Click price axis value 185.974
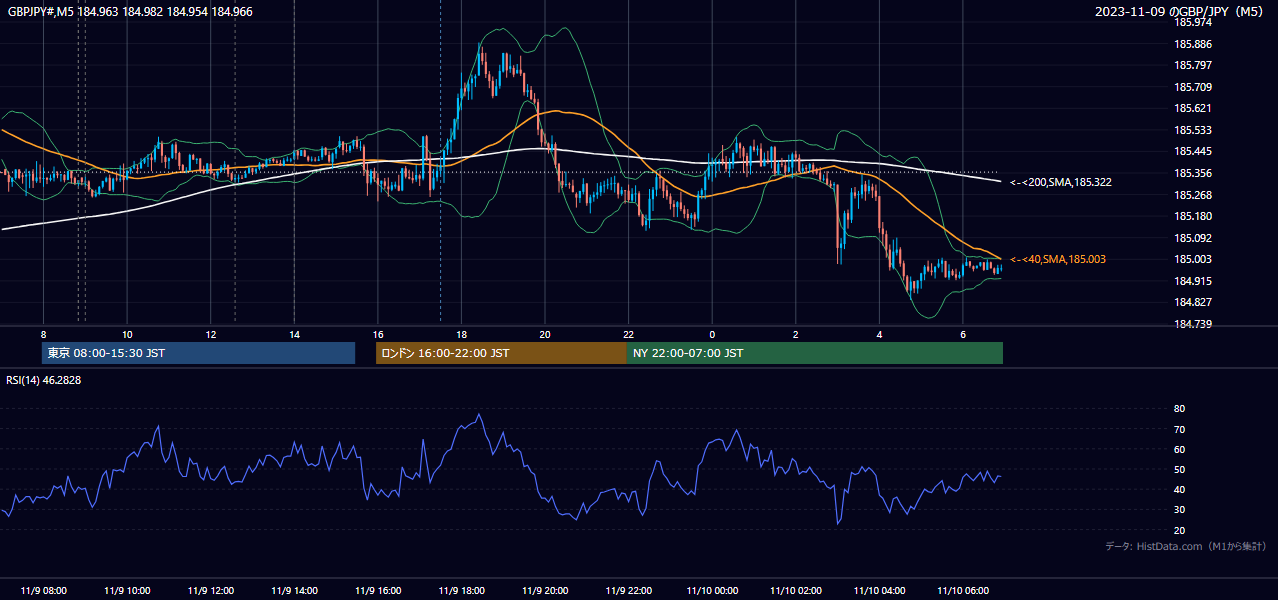Image resolution: width=1278 pixels, height=600 pixels. click(1192, 22)
